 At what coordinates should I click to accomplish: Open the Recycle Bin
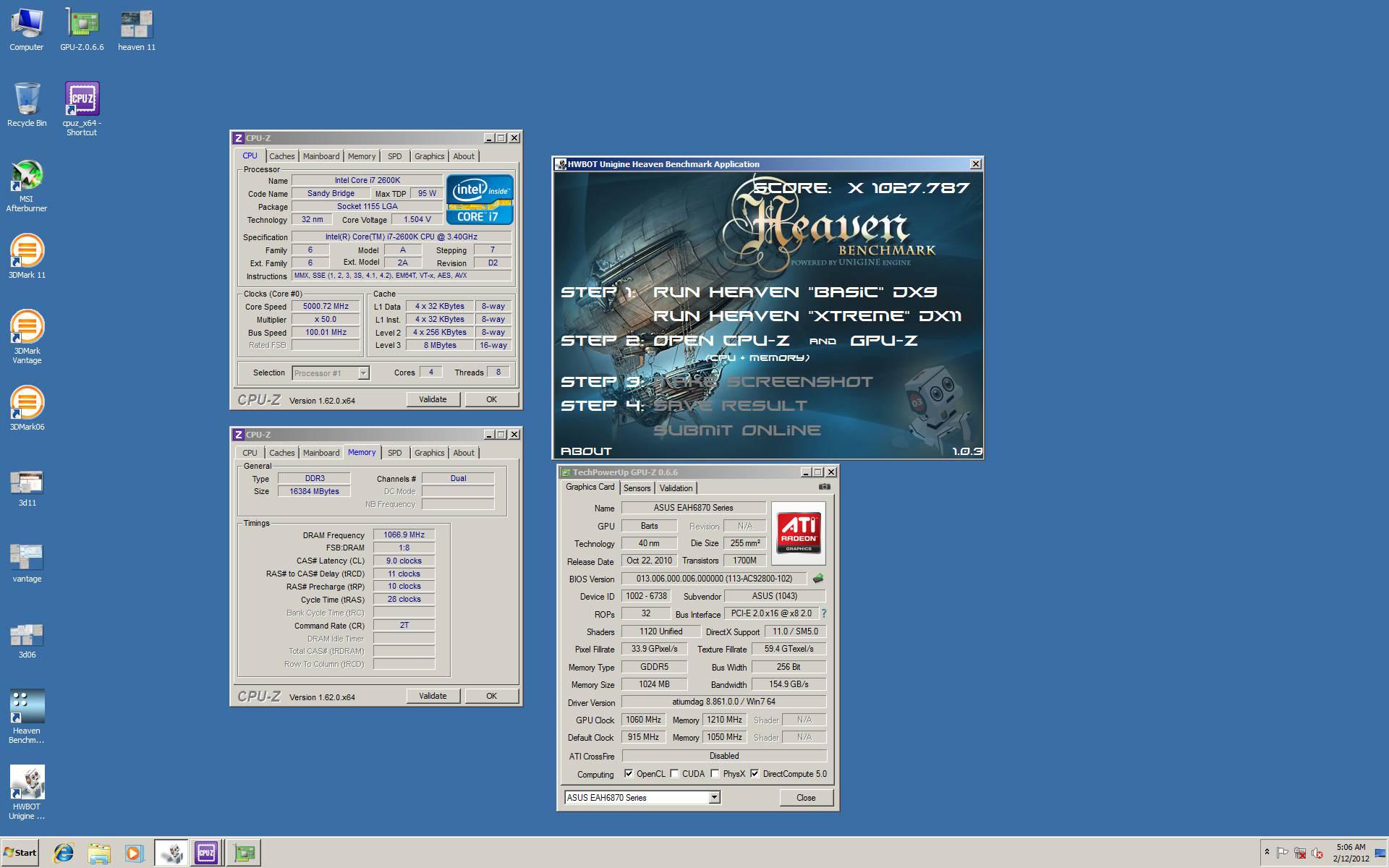27,105
